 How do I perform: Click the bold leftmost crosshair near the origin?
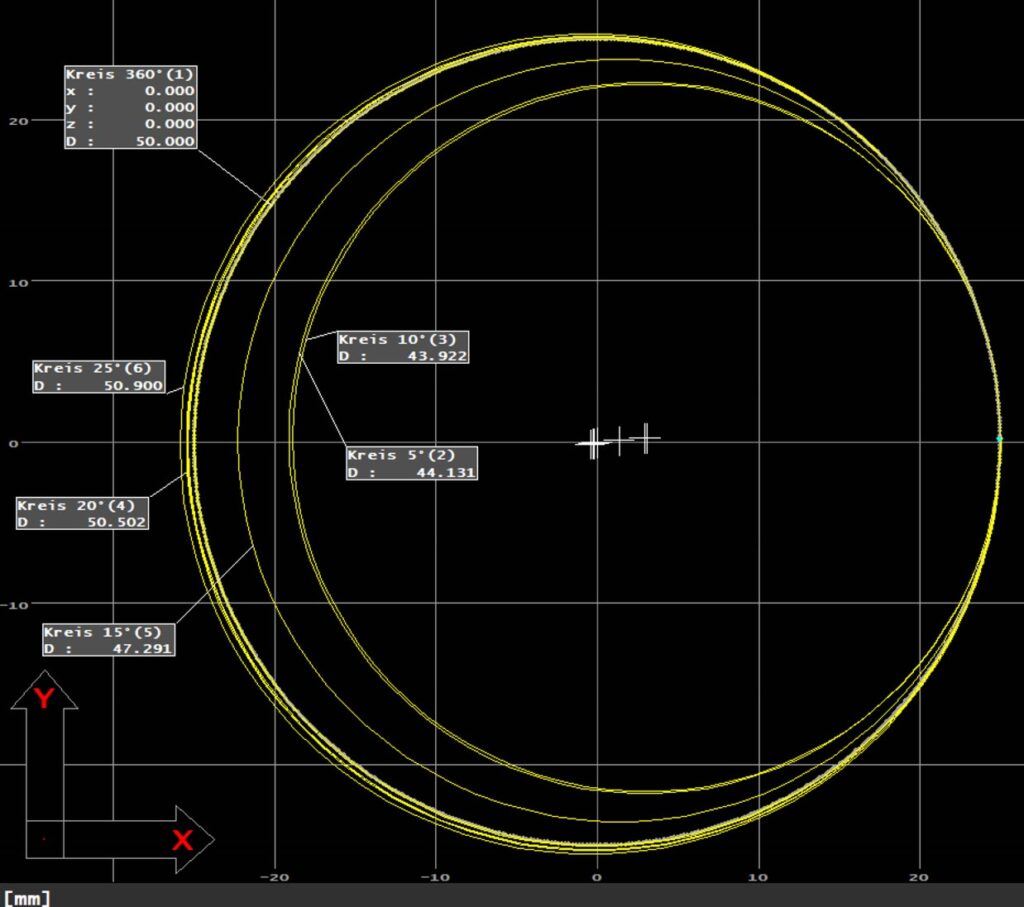[x=593, y=443]
